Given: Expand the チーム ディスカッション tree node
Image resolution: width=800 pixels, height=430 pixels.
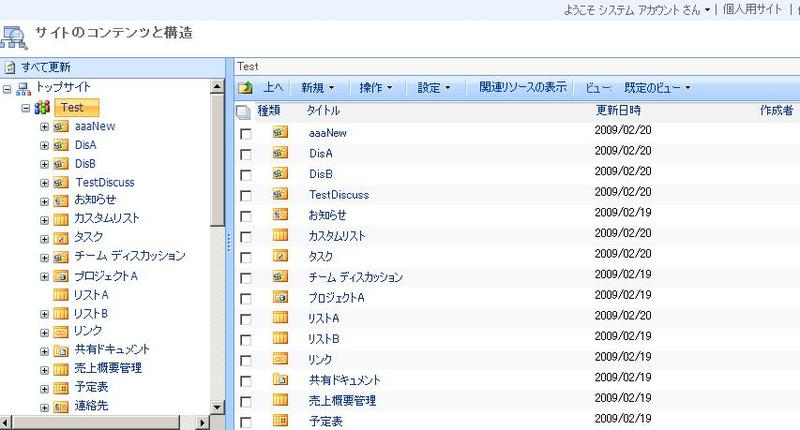Looking at the screenshot, I should point(44,258).
